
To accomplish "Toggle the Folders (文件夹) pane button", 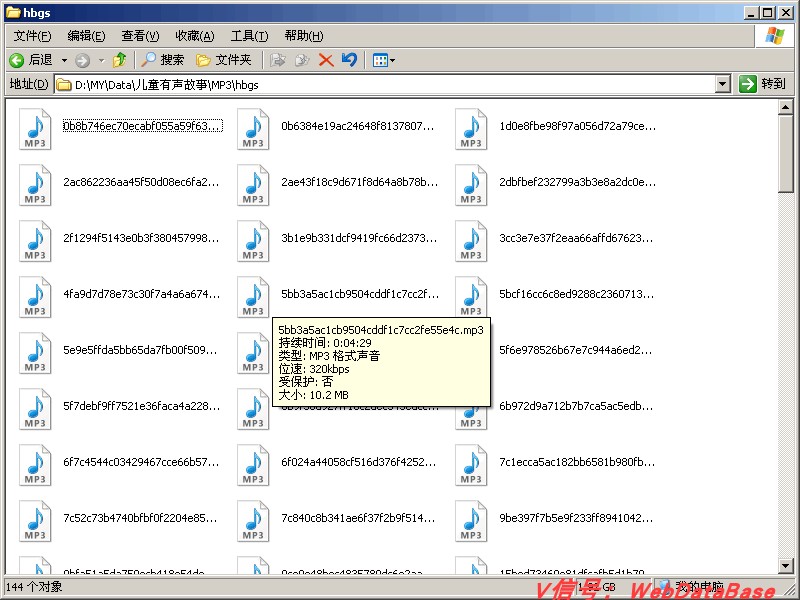I will tap(223, 60).
